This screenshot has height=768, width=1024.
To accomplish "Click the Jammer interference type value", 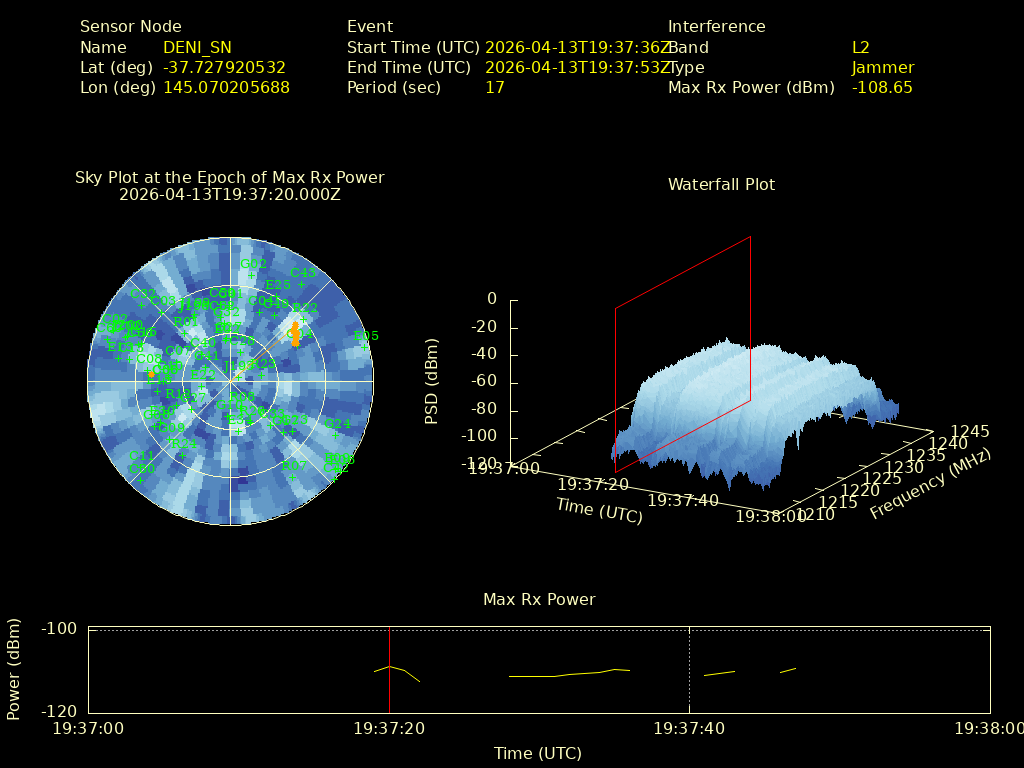I will [x=882, y=67].
